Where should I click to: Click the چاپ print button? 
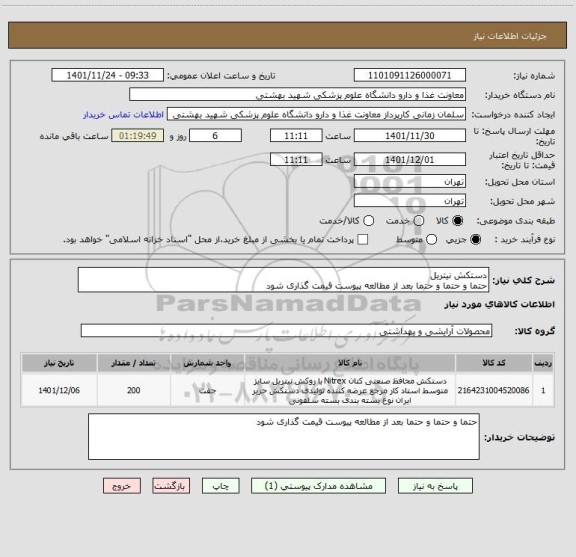pyautogui.click(x=221, y=486)
